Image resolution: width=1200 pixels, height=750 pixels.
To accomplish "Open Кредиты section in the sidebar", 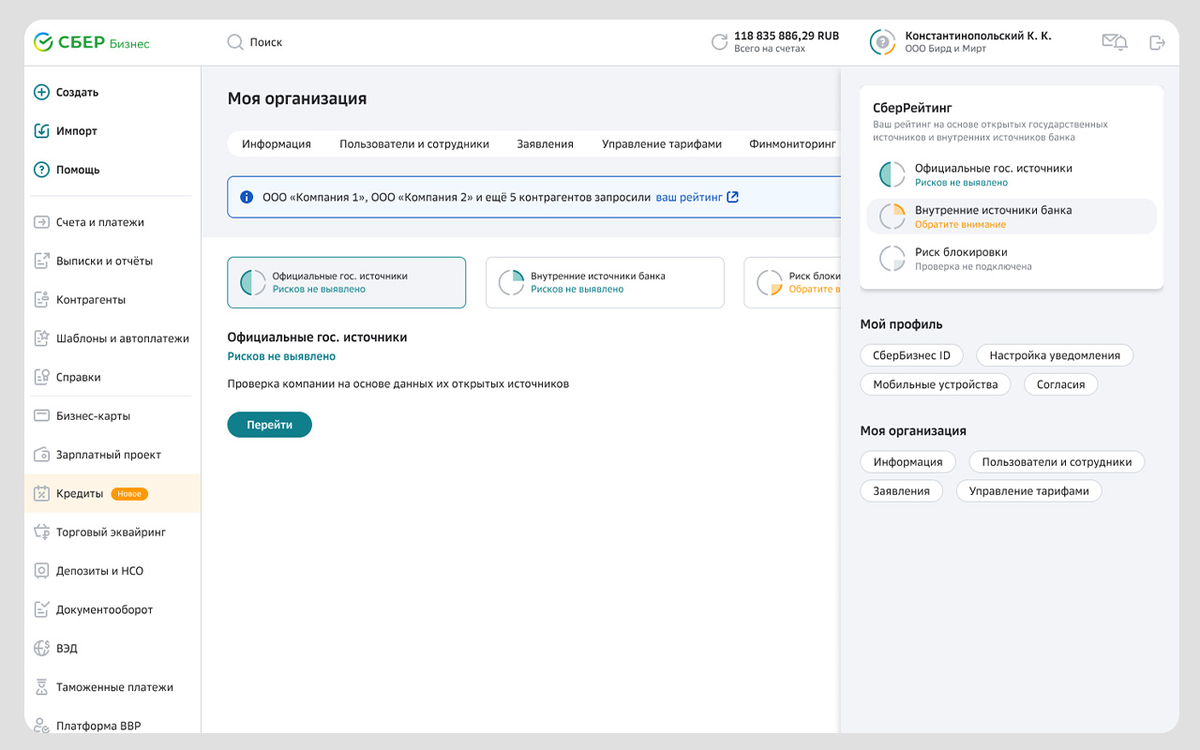I will (112, 493).
